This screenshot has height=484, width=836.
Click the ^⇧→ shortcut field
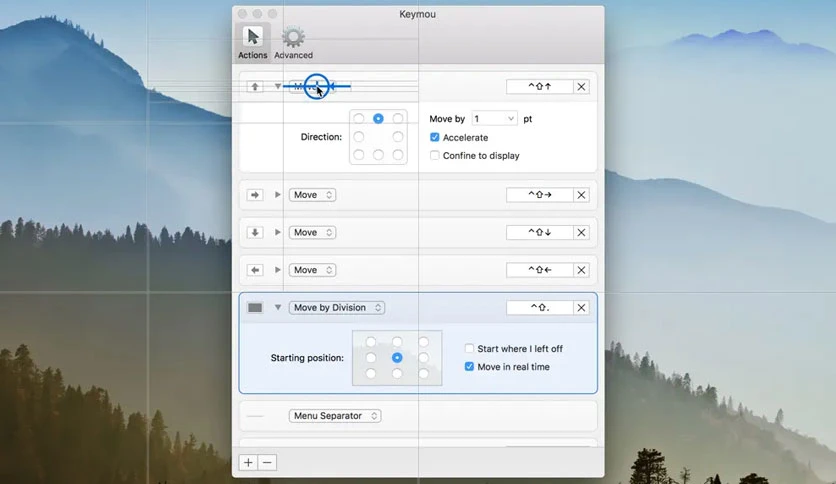tap(540, 195)
